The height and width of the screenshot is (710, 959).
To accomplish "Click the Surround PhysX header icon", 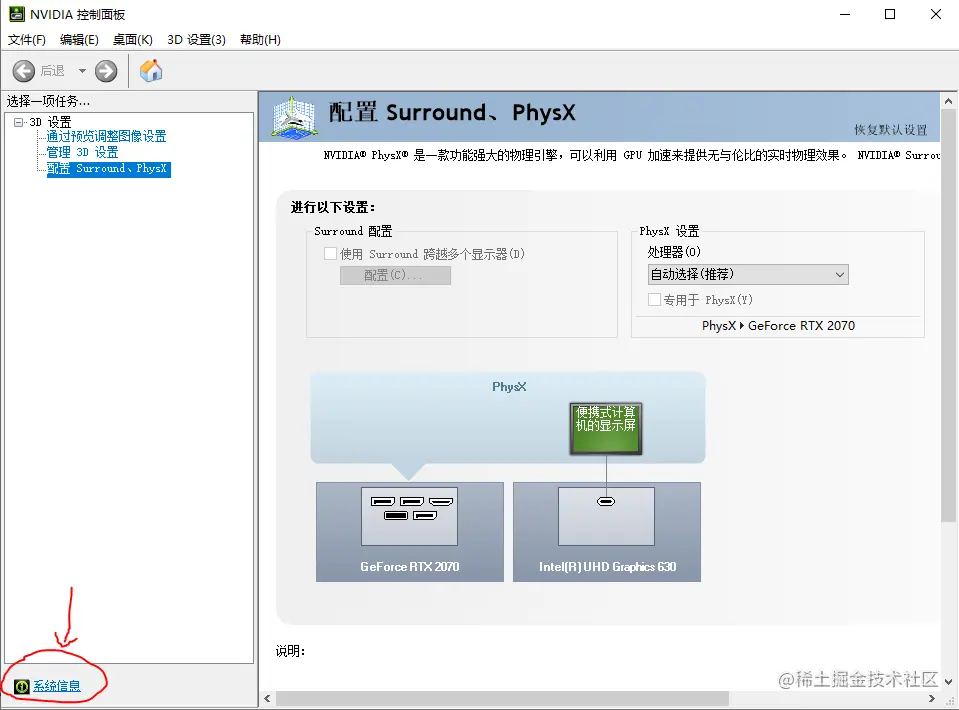I will click(x=294, y=117).
